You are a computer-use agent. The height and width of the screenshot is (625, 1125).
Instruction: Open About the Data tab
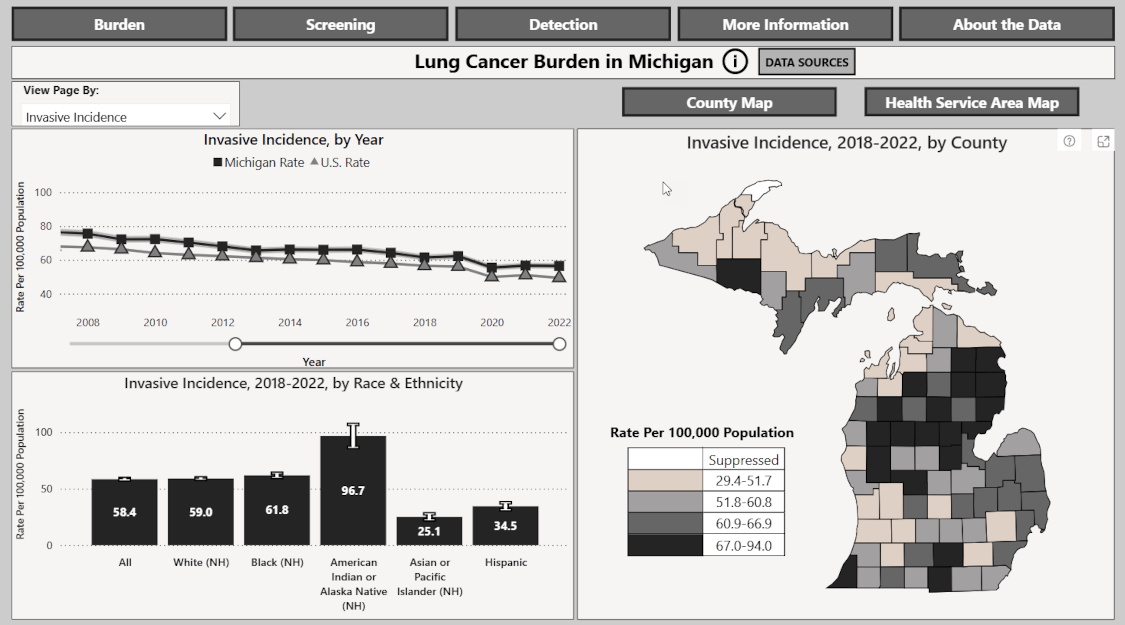click(1007, 24)
